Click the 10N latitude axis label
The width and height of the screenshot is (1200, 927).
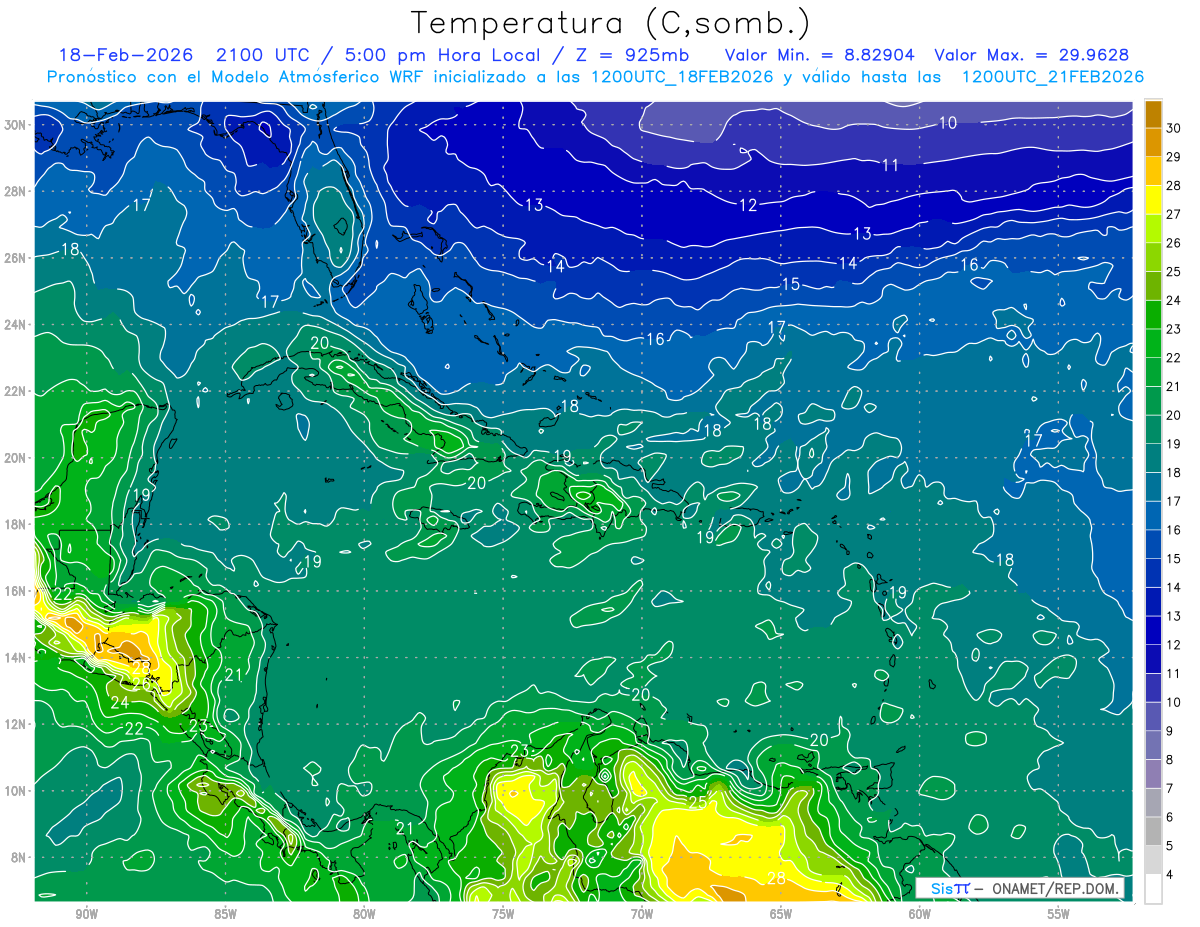(16, 790)
